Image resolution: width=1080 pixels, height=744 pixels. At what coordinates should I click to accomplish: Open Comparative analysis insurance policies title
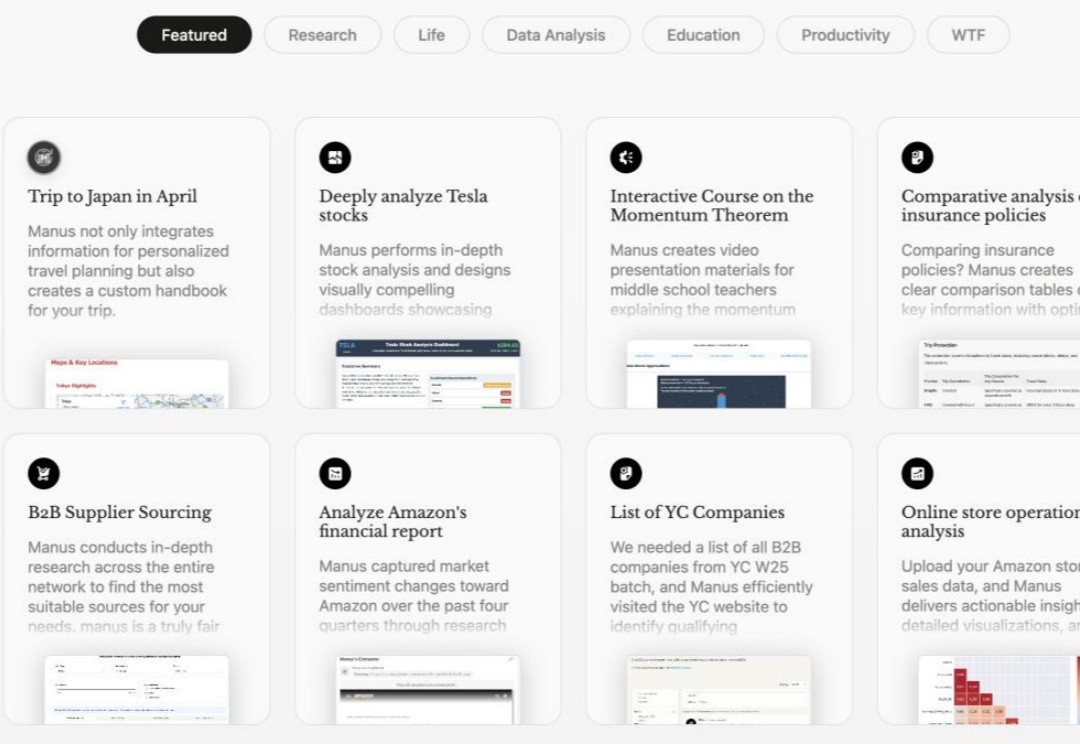pos(990,205)
